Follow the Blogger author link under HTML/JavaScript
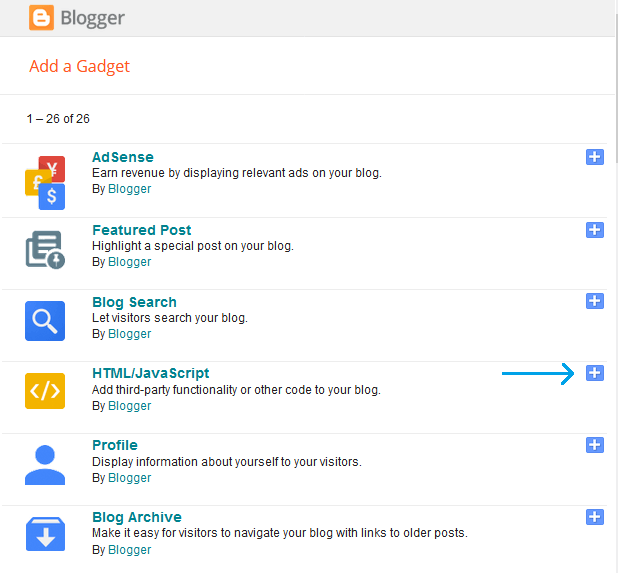This screenshot has width=618, height=573. tap(129, 406)
